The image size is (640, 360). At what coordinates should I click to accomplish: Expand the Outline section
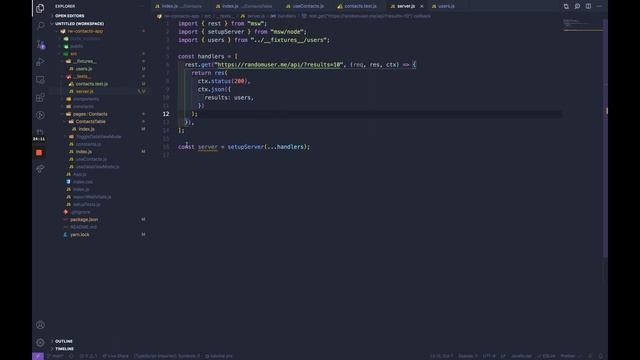64,341
